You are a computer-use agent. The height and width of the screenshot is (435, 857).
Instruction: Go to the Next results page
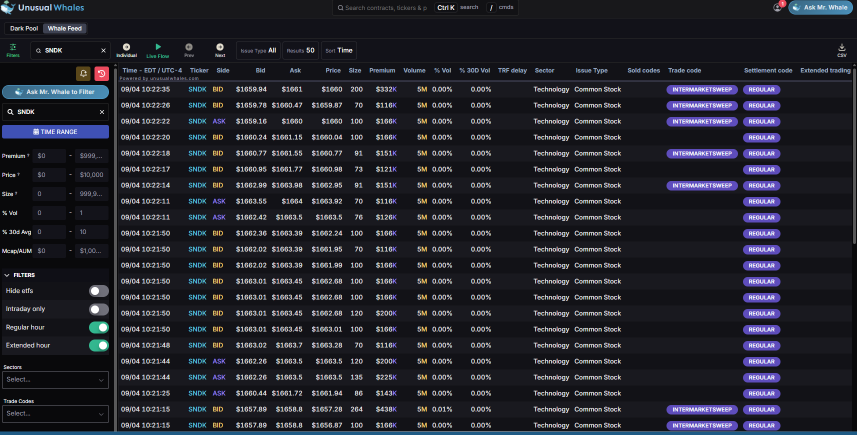(220, 50)
